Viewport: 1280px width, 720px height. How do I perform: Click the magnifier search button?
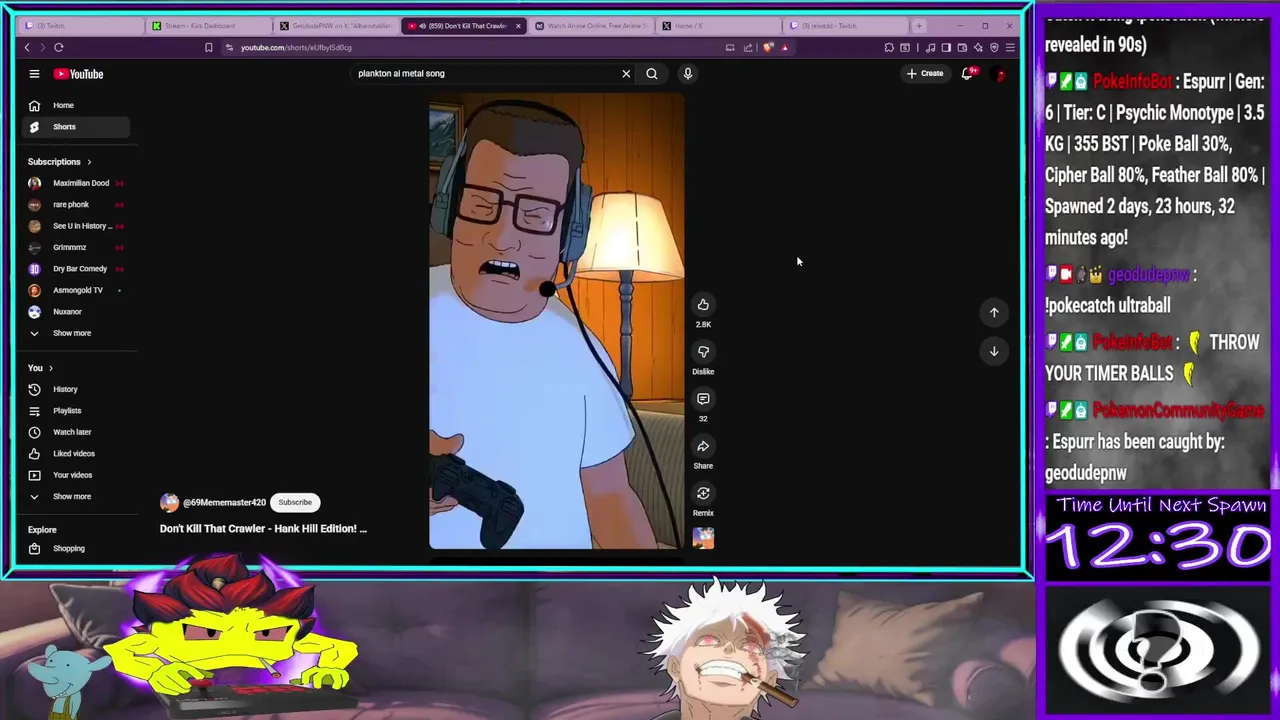[x=652, y=73]
